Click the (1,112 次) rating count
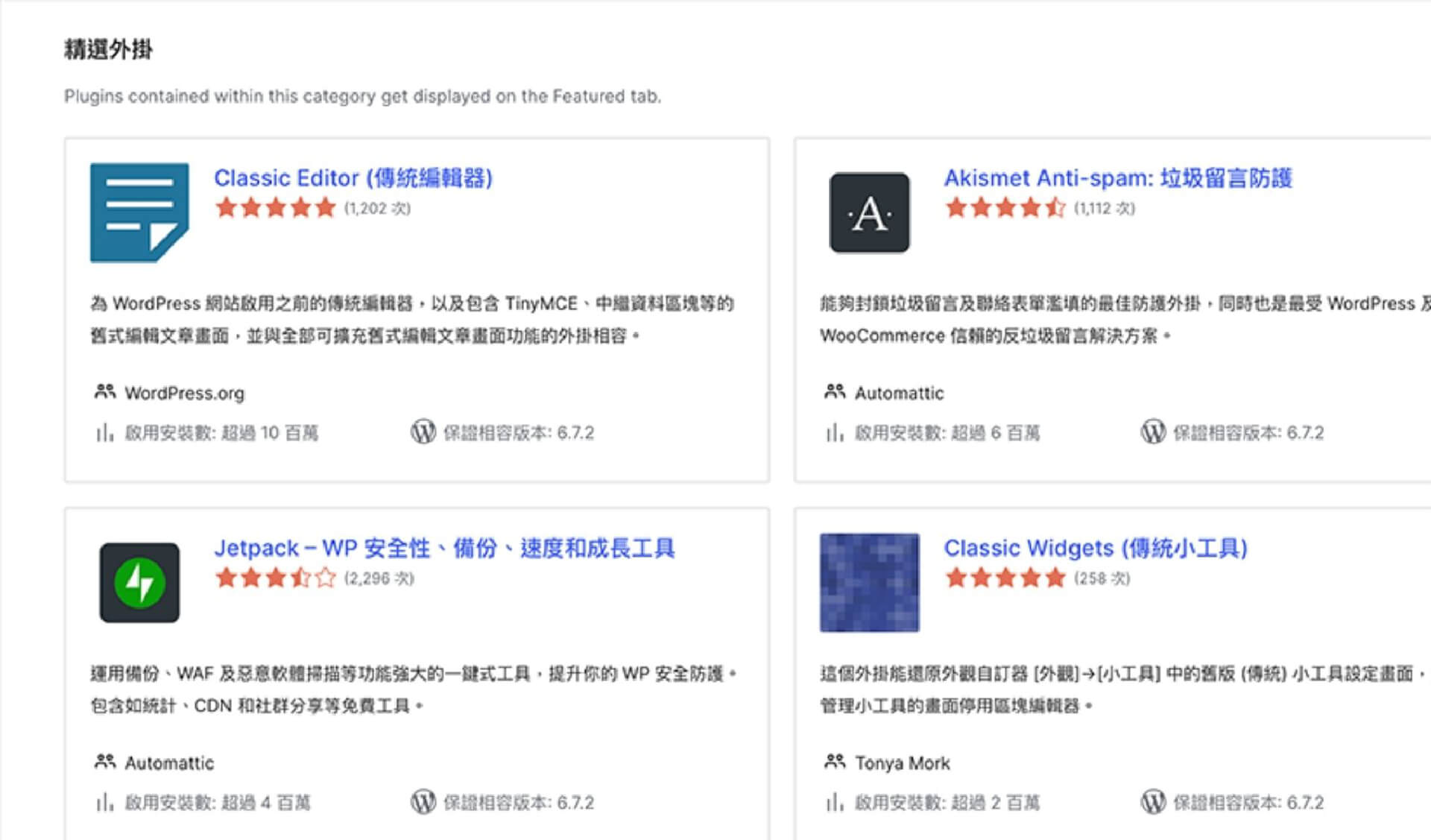1431x840 pixels. click(x=1105, y=208)
